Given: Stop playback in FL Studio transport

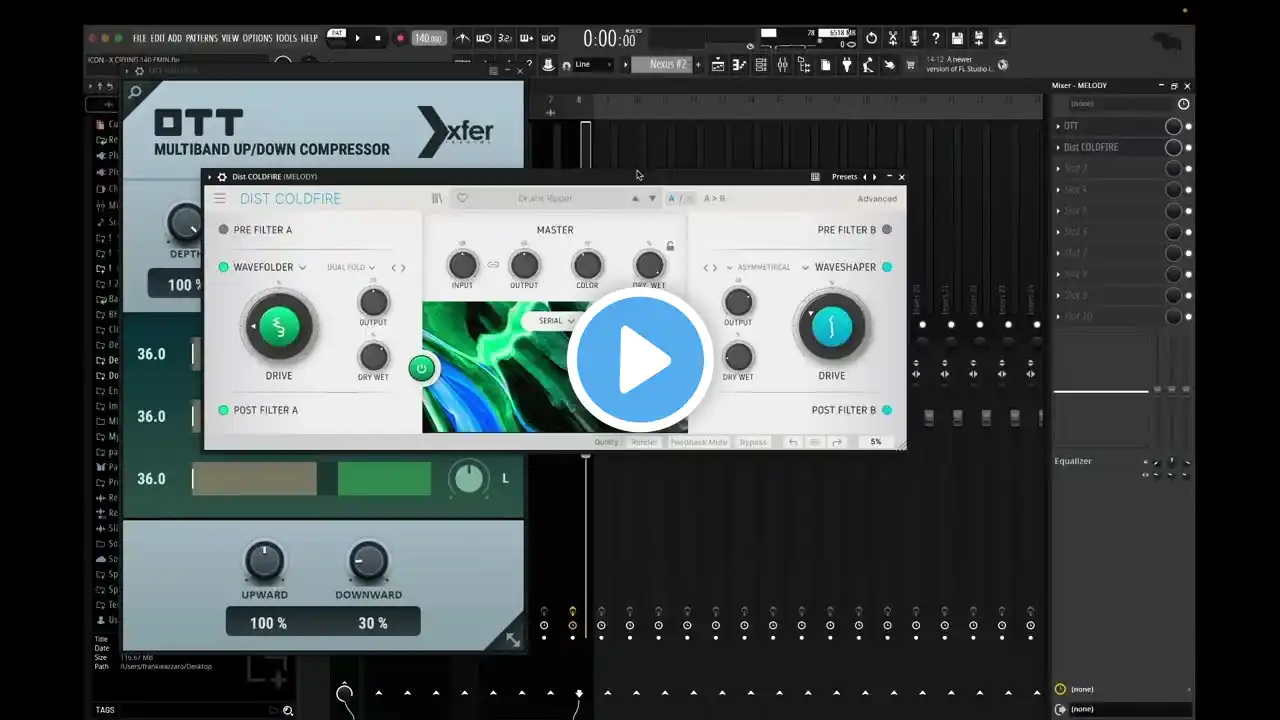Looking at the screenshot, I should pyautogui.click(x=378, y=38).
